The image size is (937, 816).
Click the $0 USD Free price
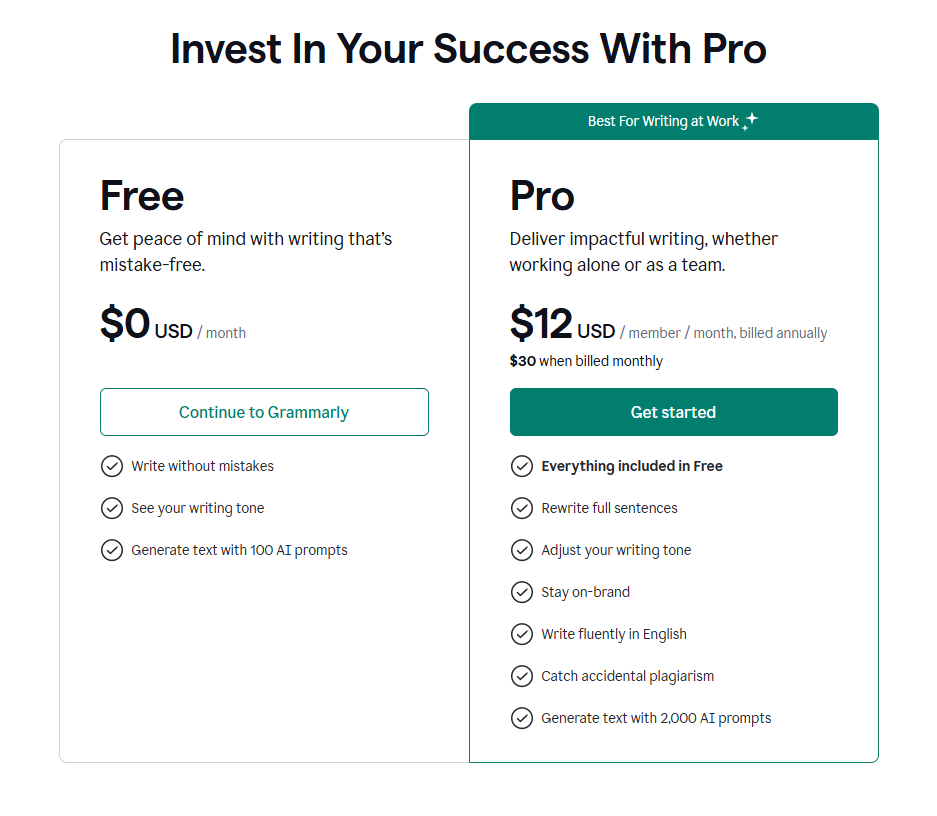tap(146, 325)
